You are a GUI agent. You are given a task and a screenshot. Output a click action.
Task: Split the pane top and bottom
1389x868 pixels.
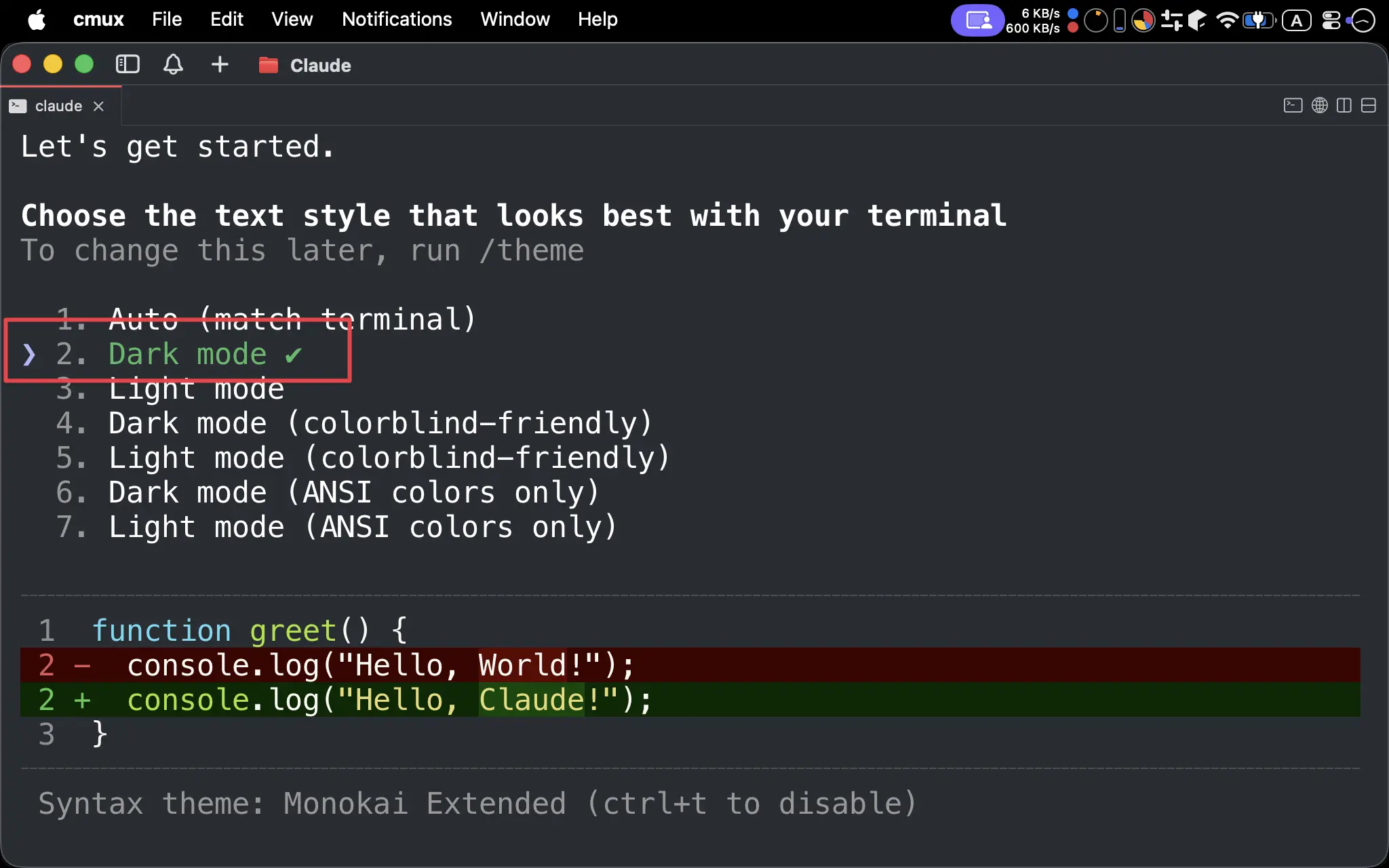point(1368,105)
